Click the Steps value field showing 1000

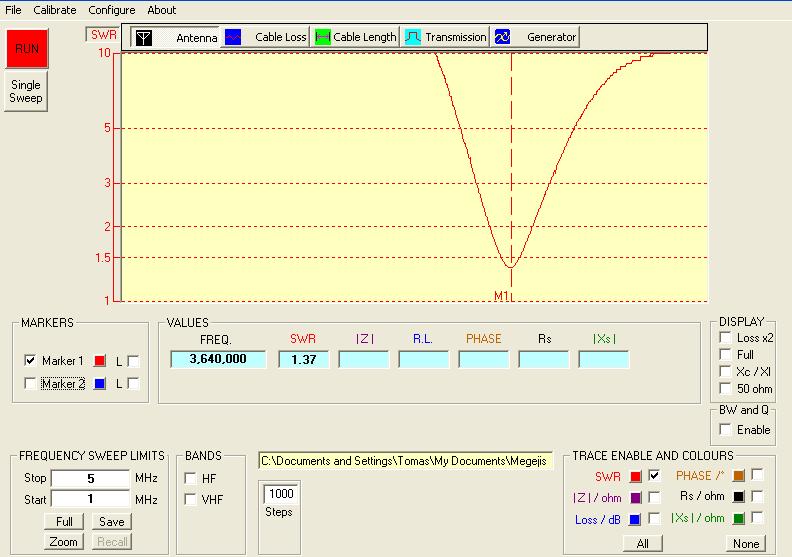click(x=280, y=493)
